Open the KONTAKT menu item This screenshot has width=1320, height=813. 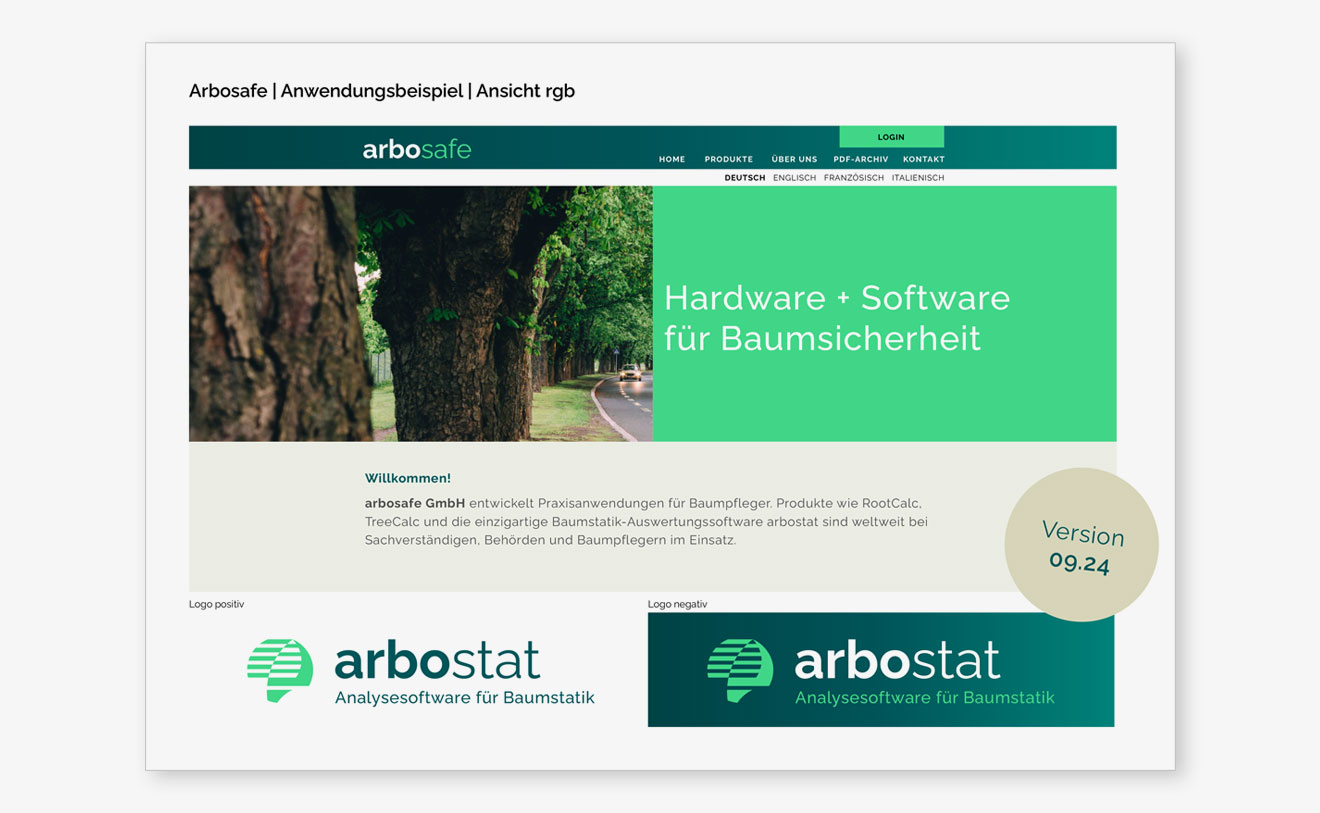[924, 159]
